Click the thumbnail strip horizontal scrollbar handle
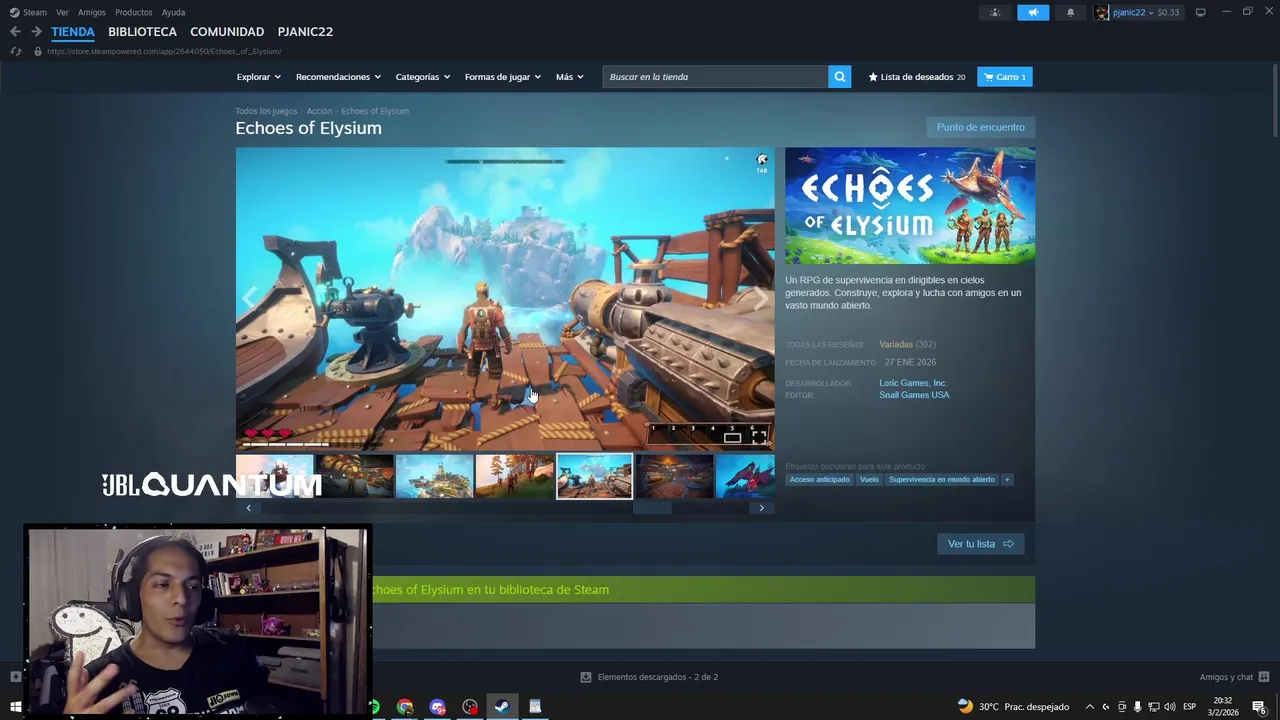Viewport: 1280px width, 720px height. [x=652, y=508]
